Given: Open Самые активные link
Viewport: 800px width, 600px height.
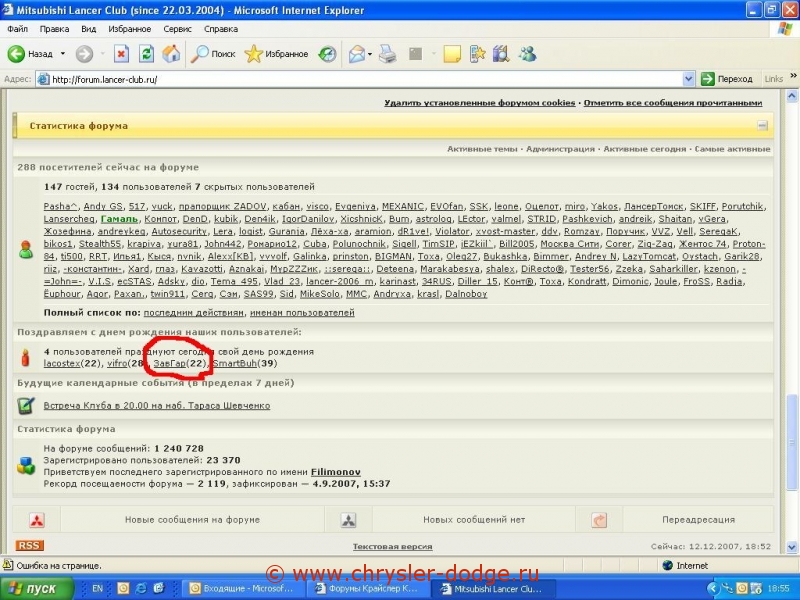Looking at the screenshot, I should click(x=732, y=149).
